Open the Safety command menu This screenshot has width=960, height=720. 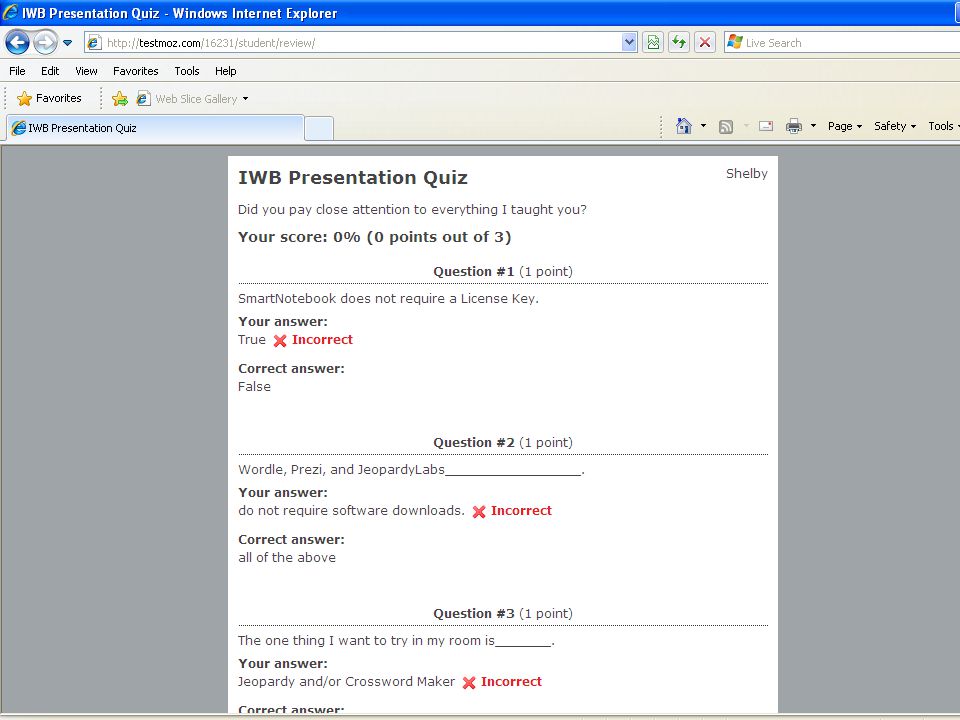(895, 126)
